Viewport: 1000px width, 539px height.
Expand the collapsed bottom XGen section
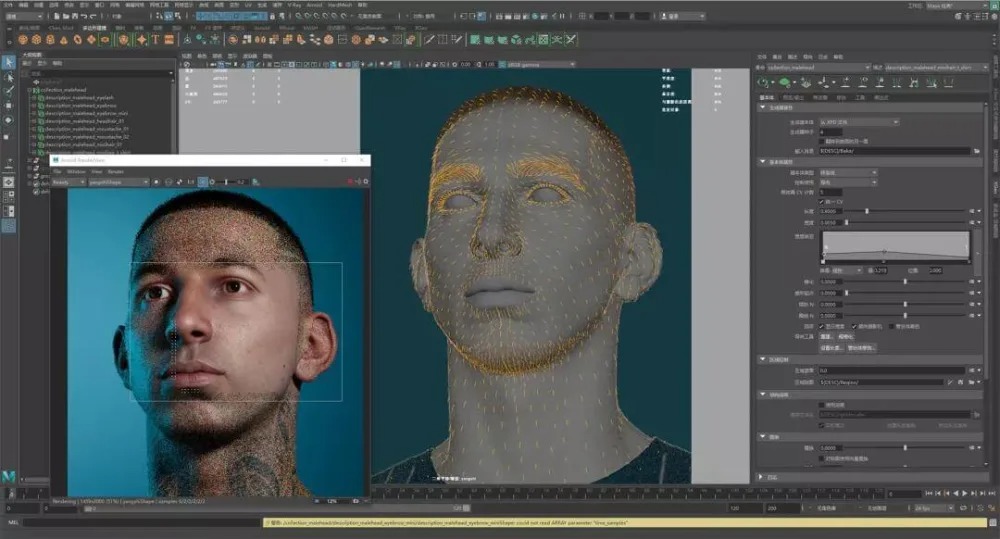coord(760,477)
